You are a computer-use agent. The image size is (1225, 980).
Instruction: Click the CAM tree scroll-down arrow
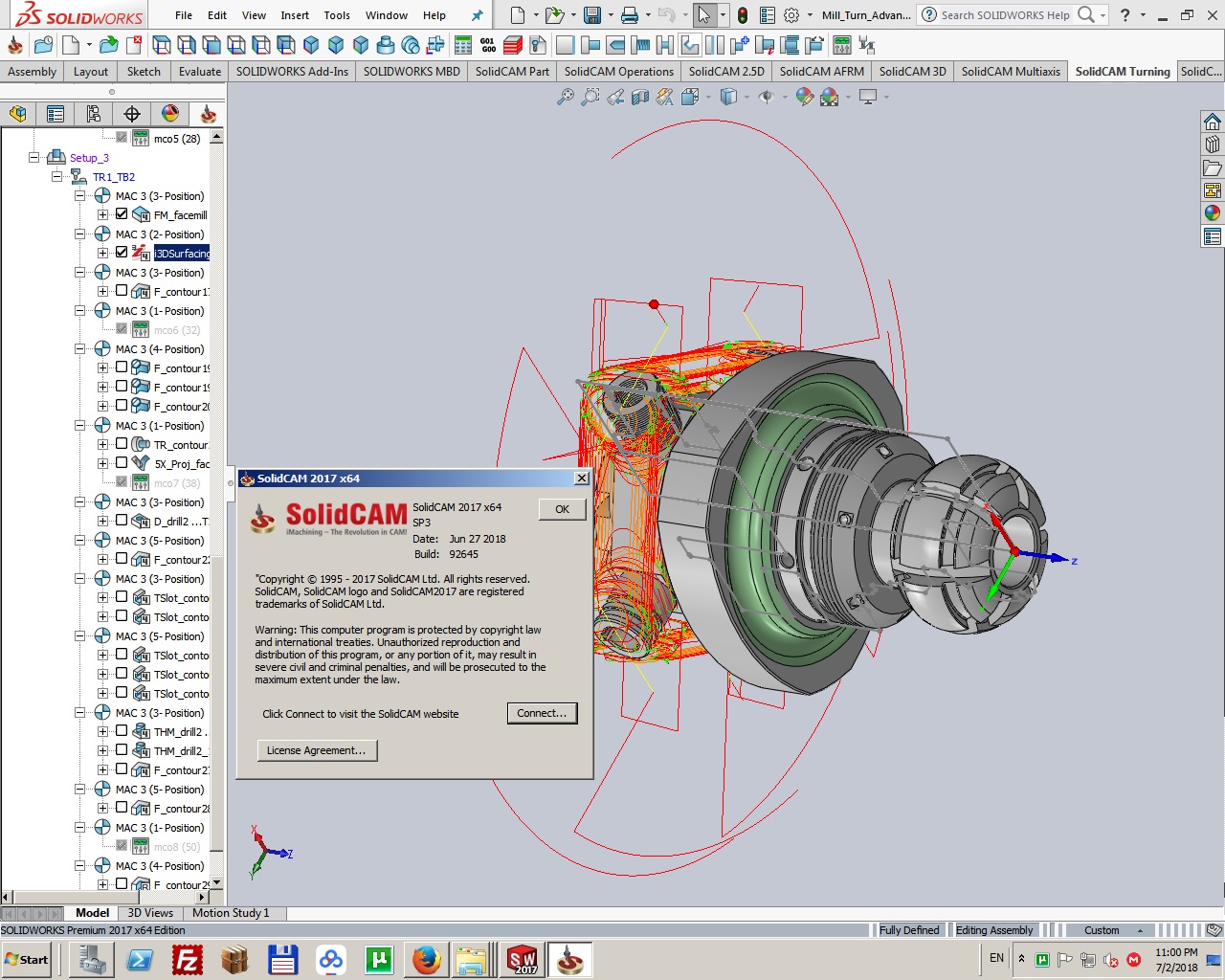click(x=217, y=882)
